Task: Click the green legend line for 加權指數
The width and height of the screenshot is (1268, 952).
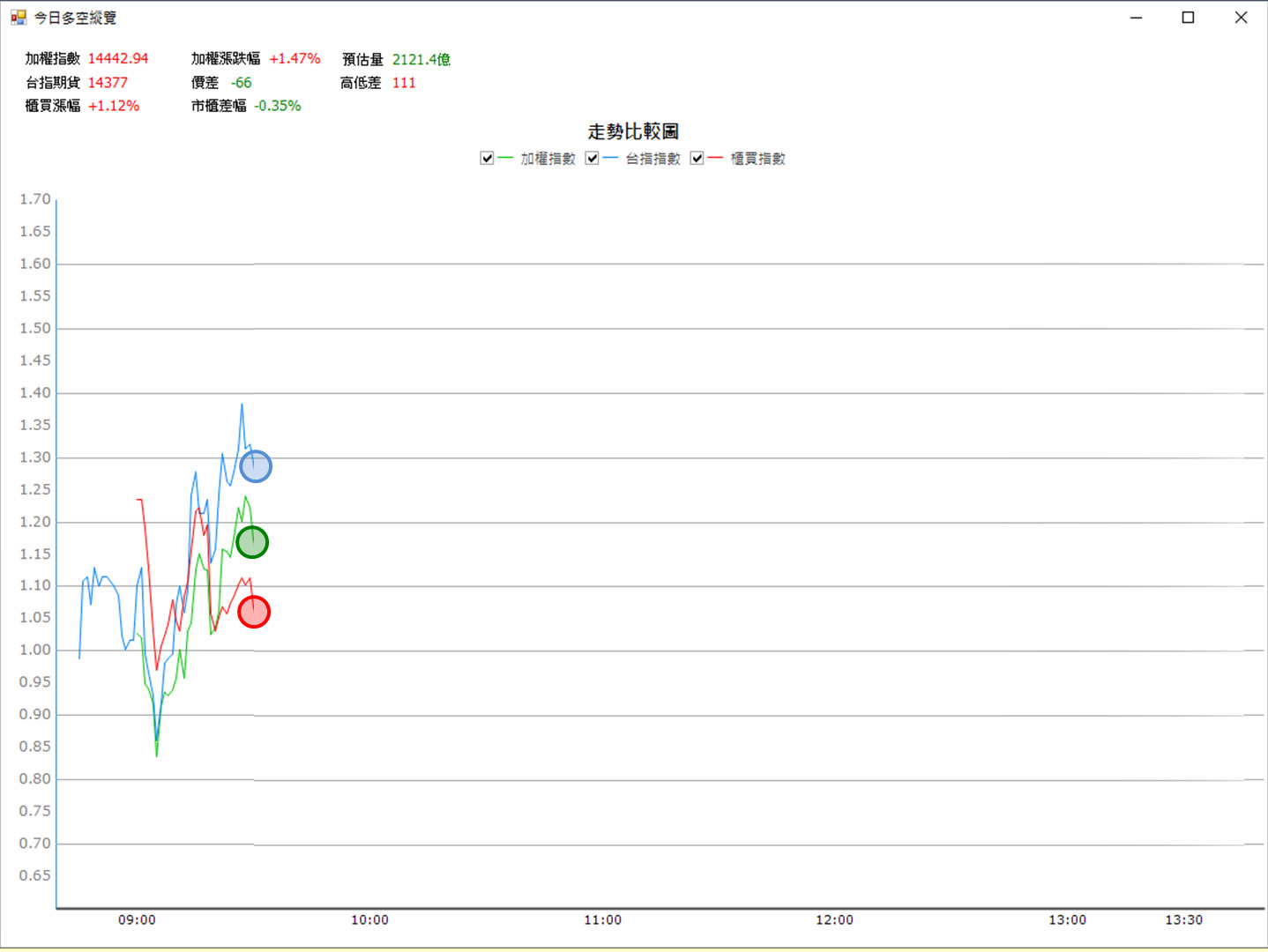Action: coord(505,159)
